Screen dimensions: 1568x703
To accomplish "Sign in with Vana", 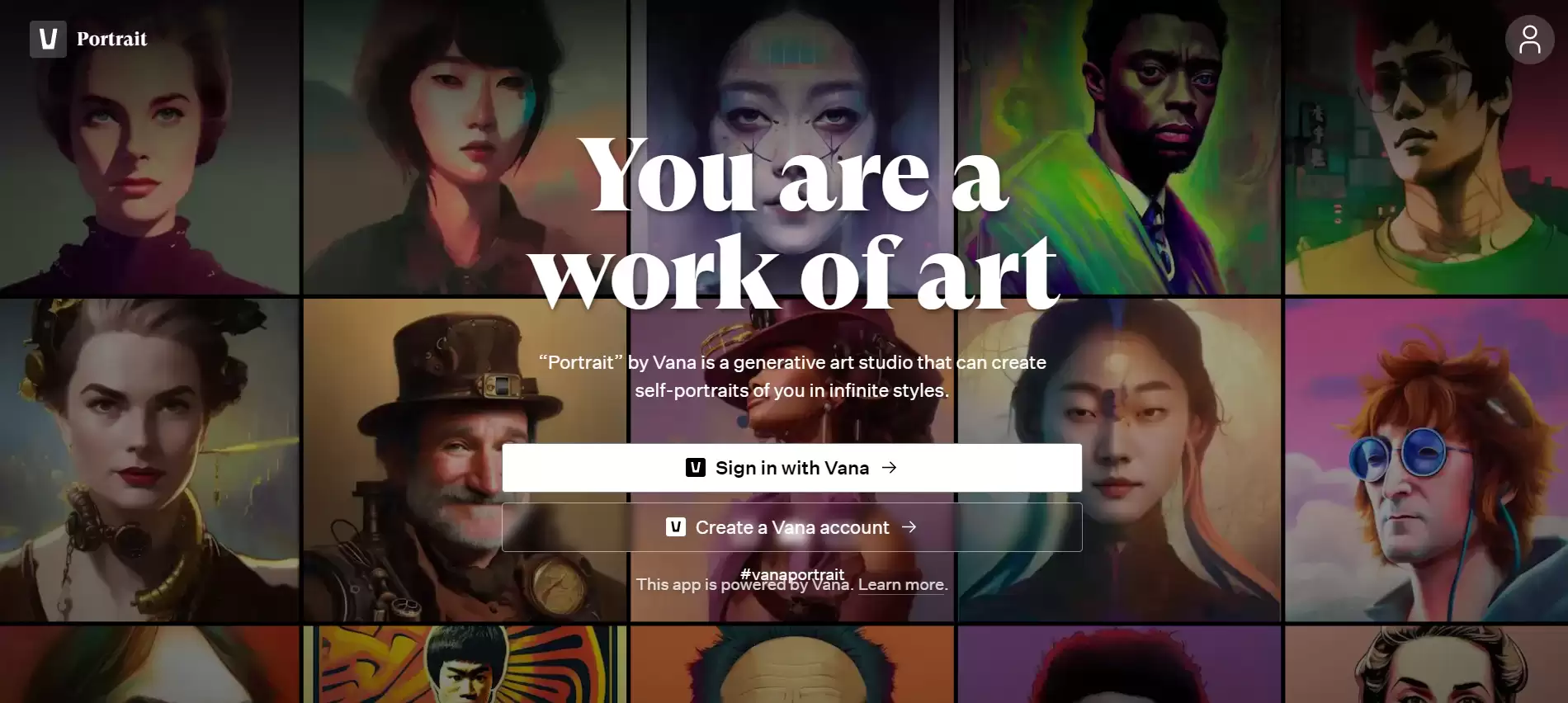I will click(x=792, y=468).
